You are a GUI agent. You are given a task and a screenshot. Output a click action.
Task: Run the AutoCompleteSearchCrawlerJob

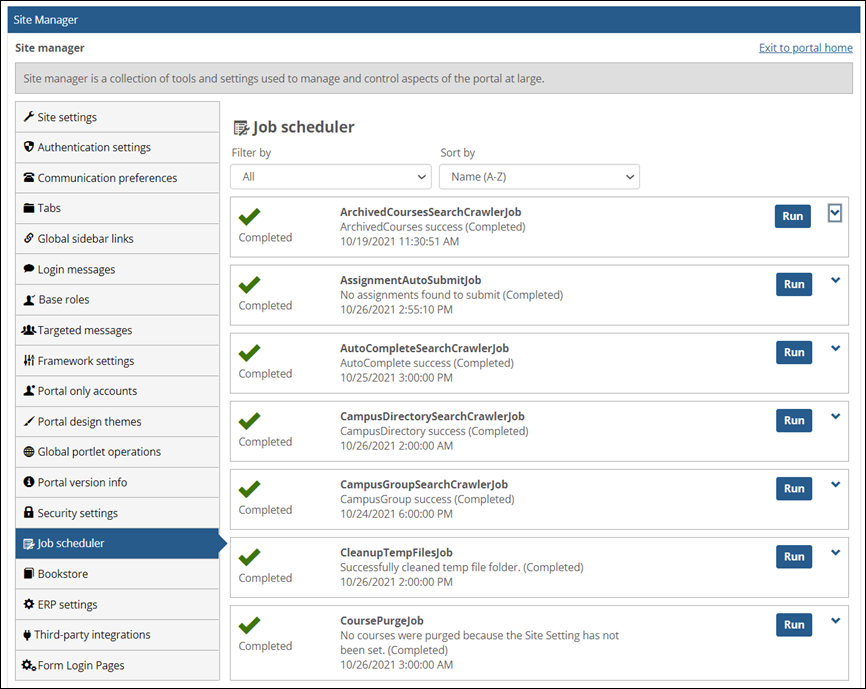(794, 352)
